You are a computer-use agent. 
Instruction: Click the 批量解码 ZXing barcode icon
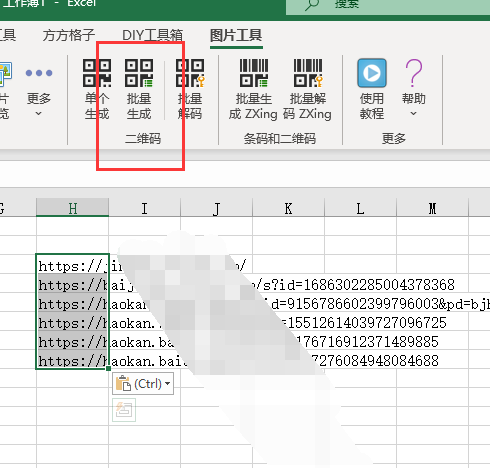[308, 73]
